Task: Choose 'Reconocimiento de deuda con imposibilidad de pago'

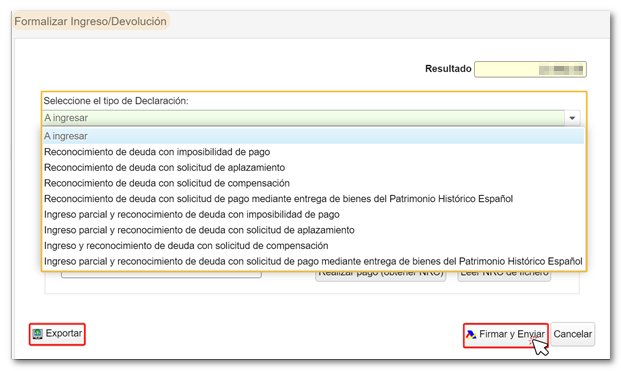Action: 313,152
